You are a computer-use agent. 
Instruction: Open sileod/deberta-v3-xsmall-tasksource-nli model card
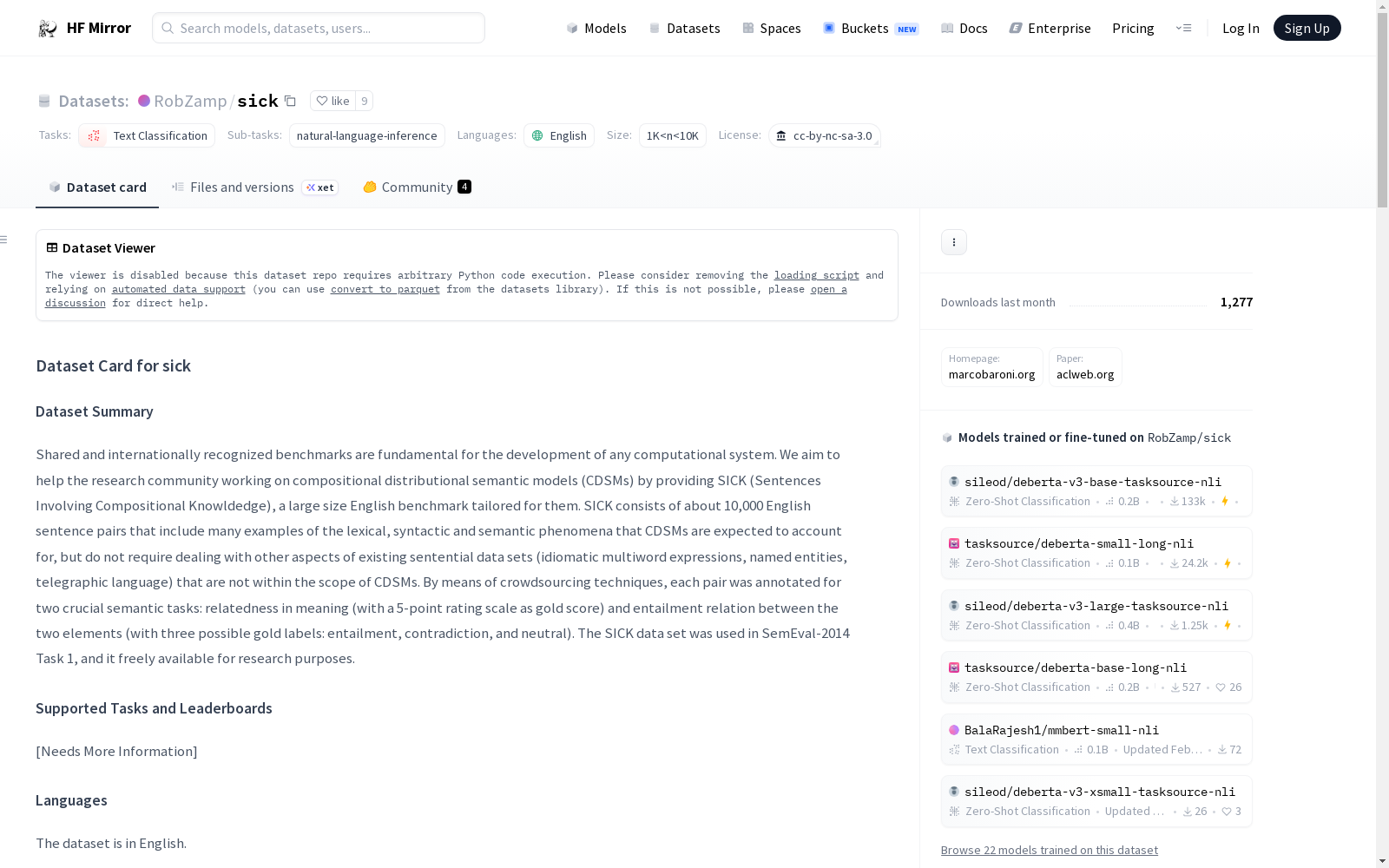pos(1096,801)
